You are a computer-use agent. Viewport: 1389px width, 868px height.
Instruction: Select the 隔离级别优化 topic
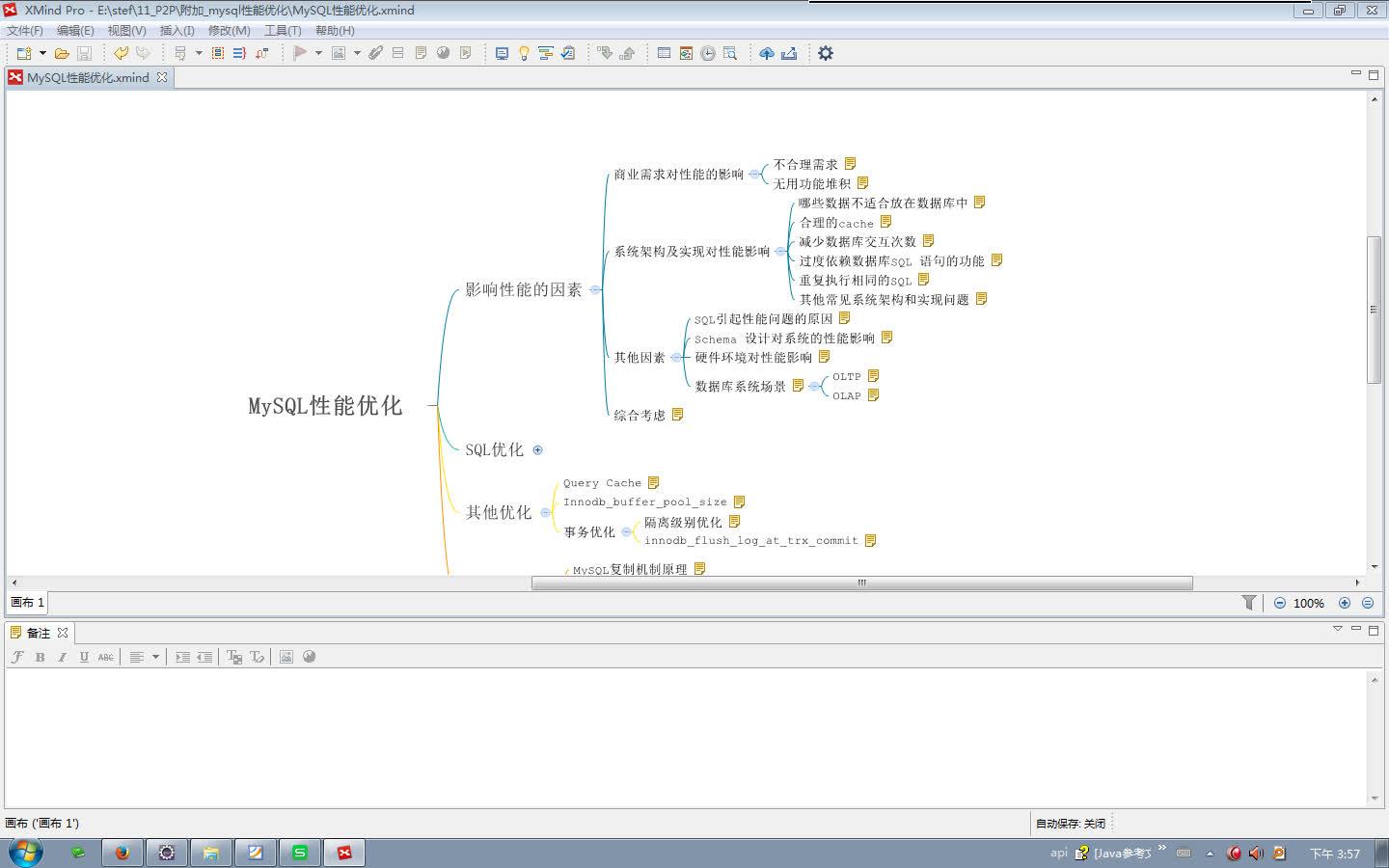click(683, 522)
